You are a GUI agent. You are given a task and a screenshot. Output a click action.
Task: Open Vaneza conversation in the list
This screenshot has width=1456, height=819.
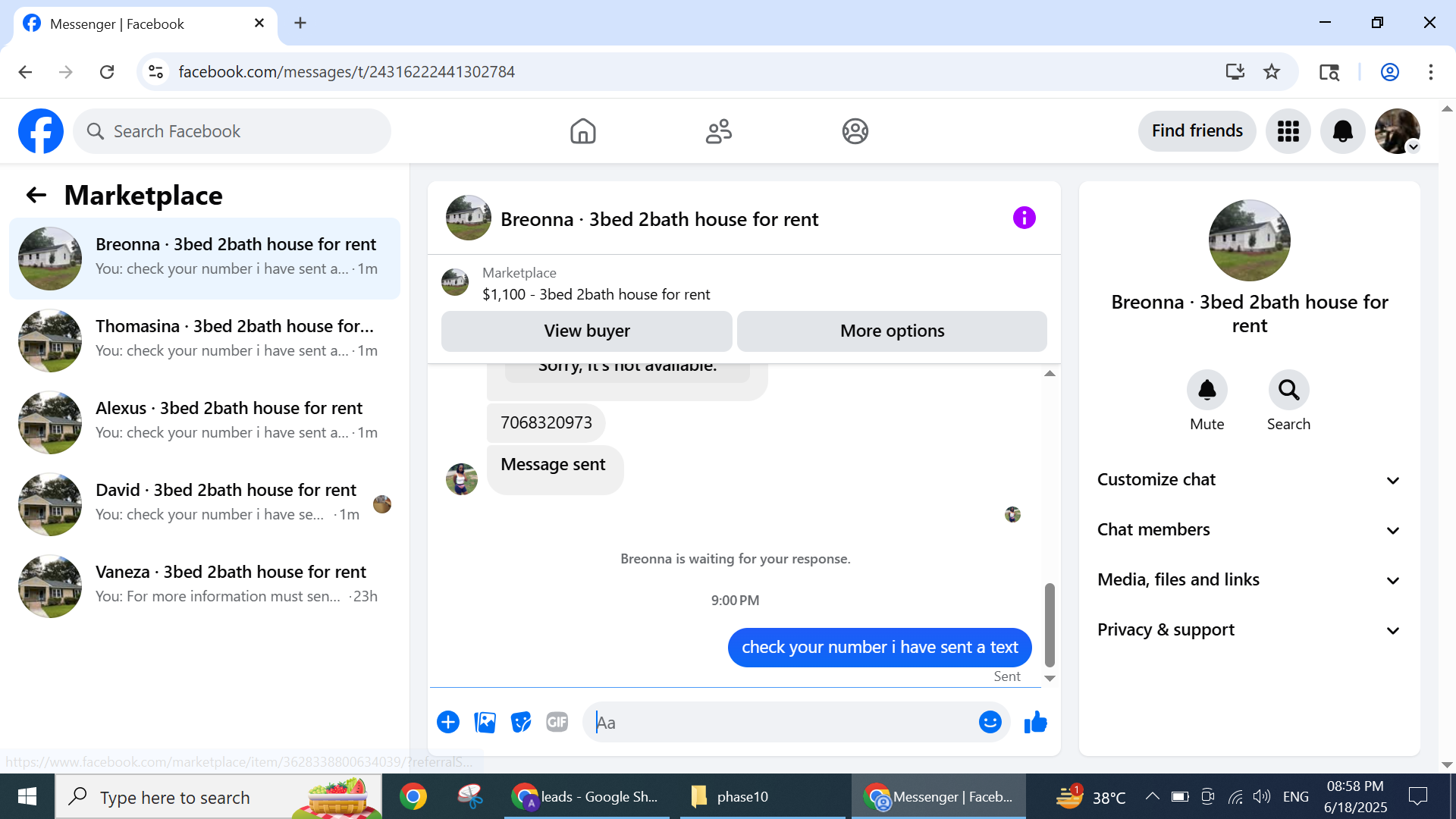[205, 586]
